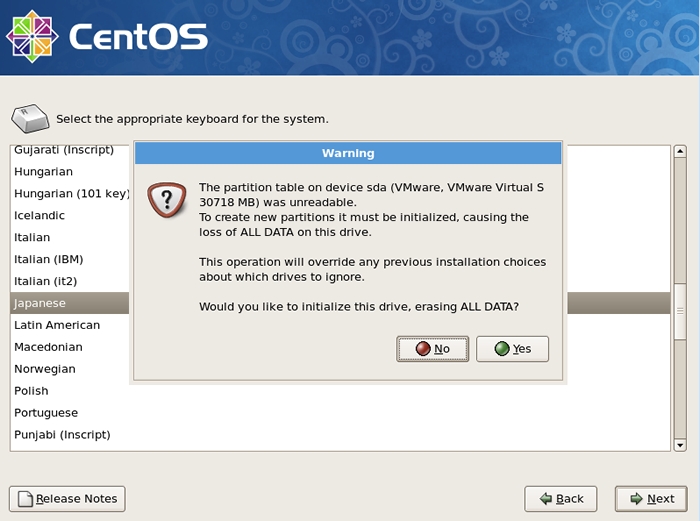
Task: Click the keyboard list scrollbar thumb
Action: coord(680,311)
